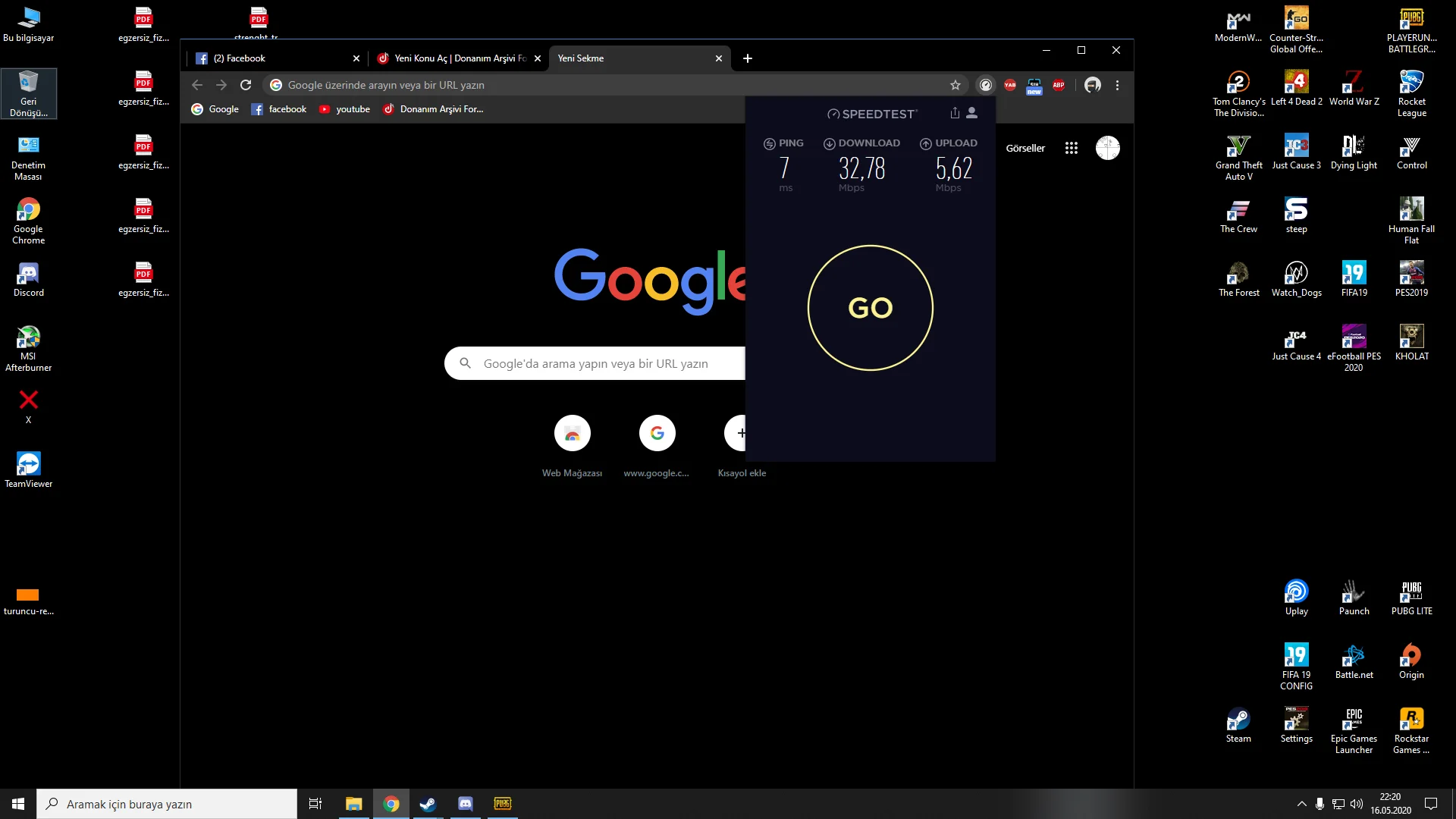Show hidden system tray icons chevron

1301,804
